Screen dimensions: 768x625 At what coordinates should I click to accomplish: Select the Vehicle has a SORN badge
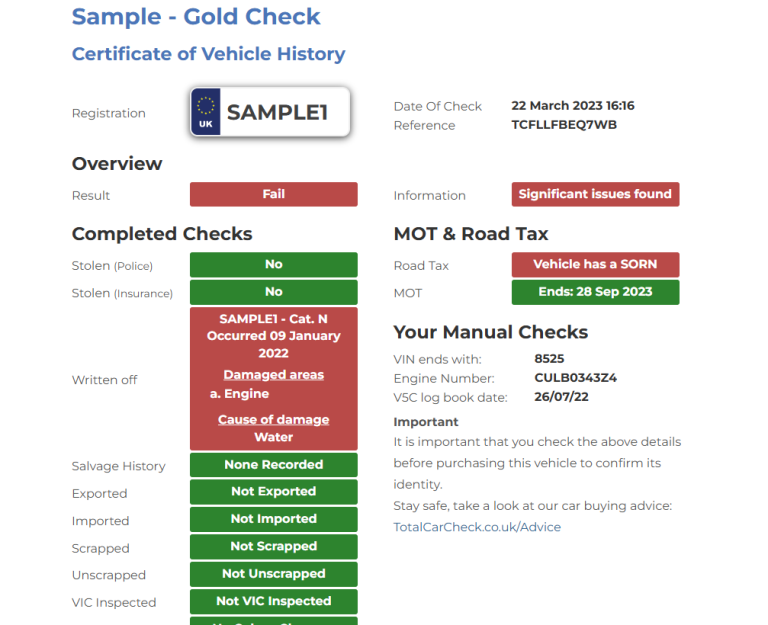595,265
